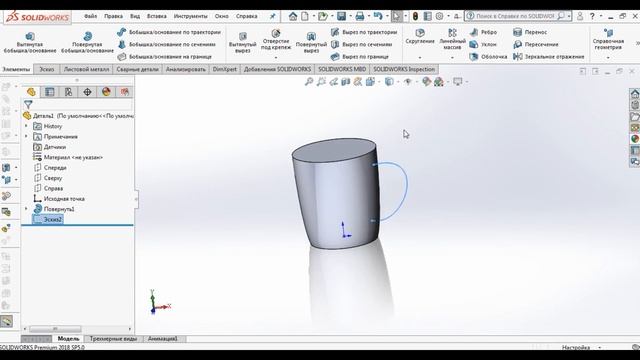
Task: Click the Options gear icon
Action: pos(439,16)
